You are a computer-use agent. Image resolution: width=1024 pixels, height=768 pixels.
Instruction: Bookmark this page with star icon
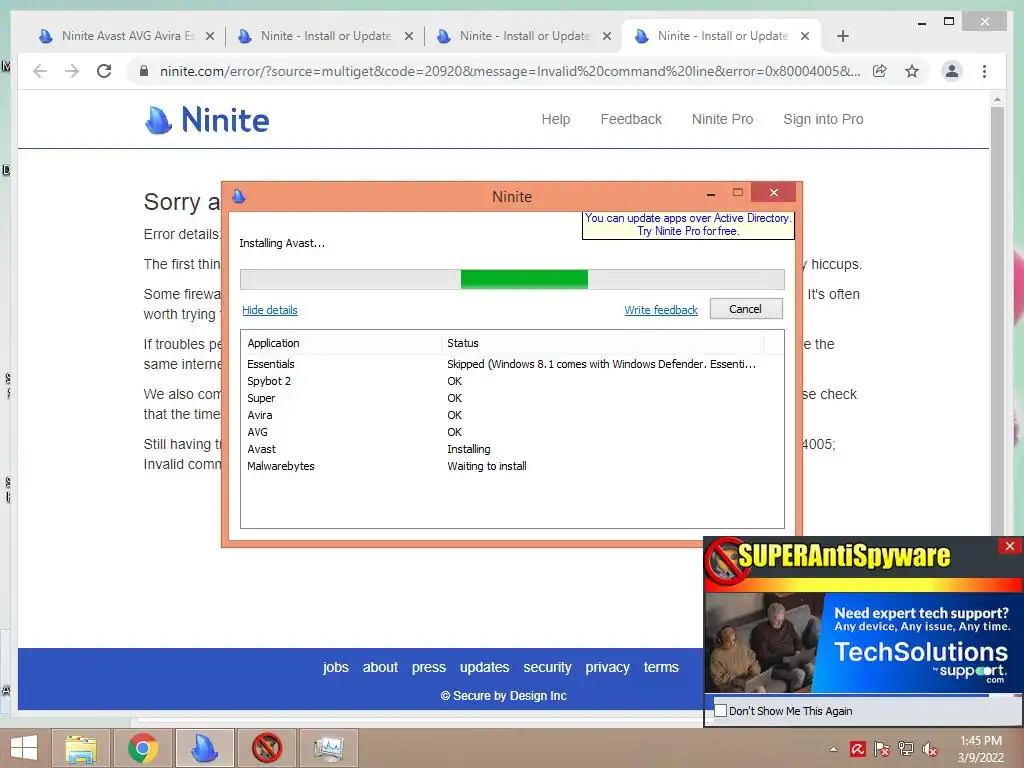click(x=912, y=71)
